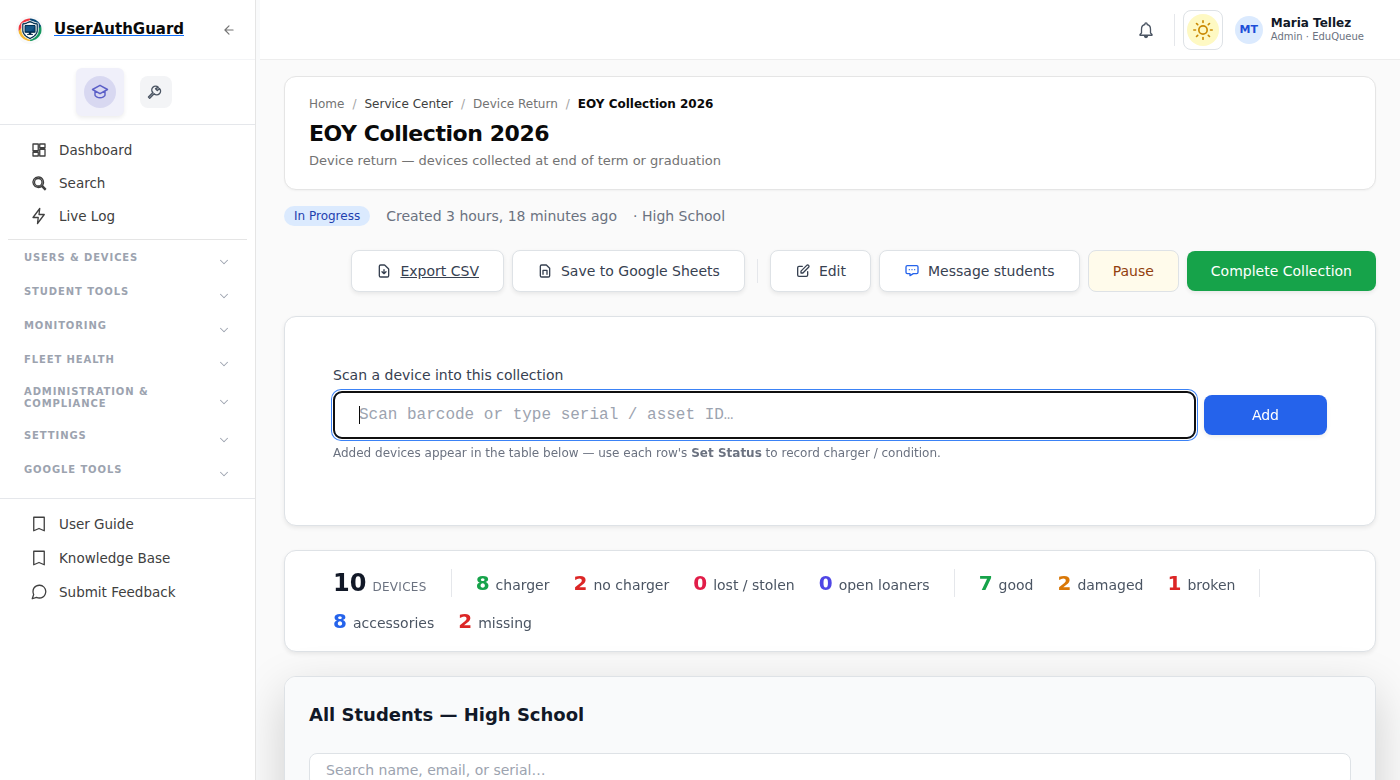This screenshot has width=1400, height=780.
Task: Click the Knowledge Base bookmark icon
Action: point(39,558)
